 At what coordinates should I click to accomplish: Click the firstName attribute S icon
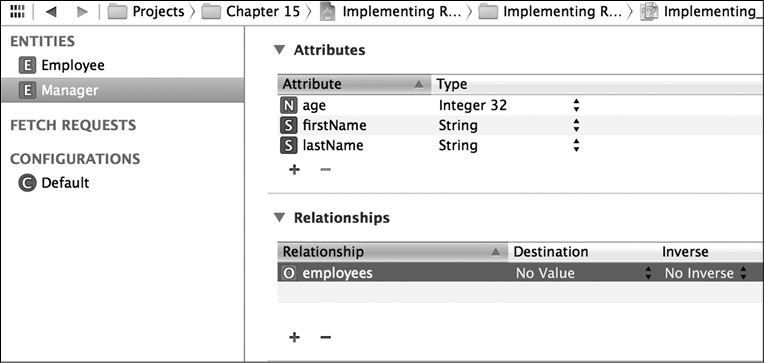click(x=288, y=126)
